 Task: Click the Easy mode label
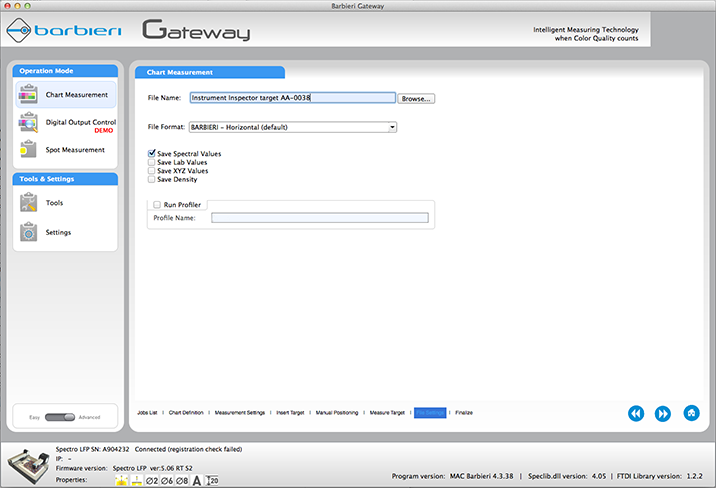34,417
